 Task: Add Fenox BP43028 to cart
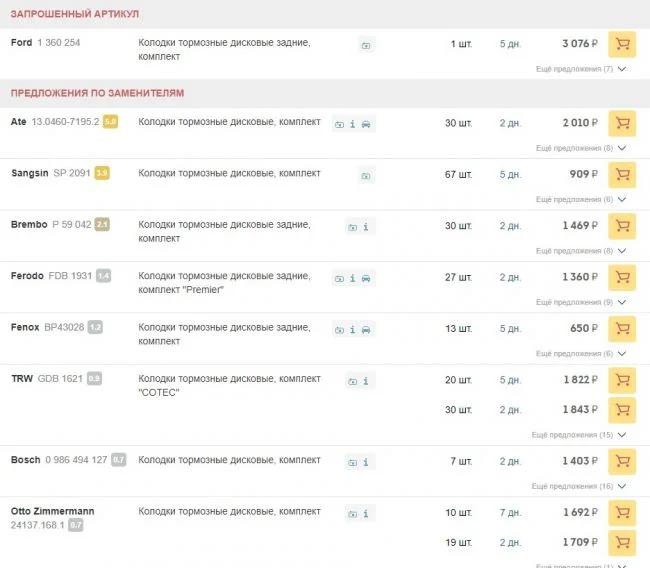point(622,329)
